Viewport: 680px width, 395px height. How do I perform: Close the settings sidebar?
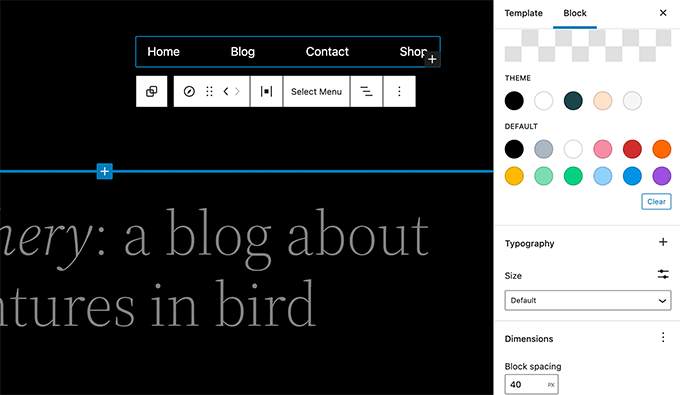[663, 13]
